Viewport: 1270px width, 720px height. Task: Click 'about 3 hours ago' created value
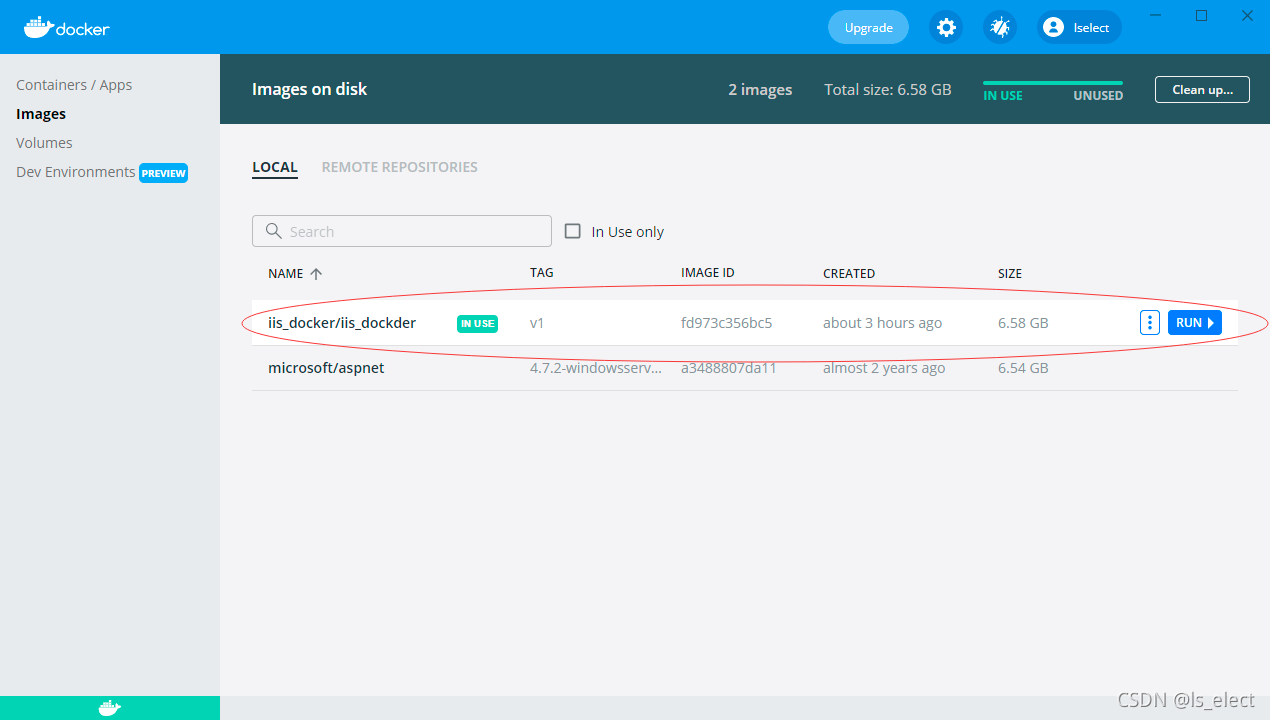click(882, 323)
